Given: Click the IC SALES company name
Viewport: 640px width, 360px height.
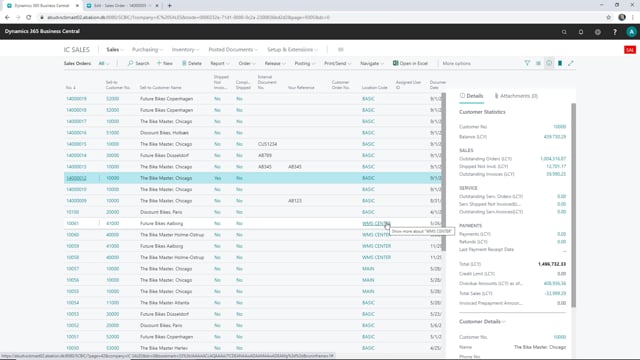Looking at the screenshot, I should 76,49.
